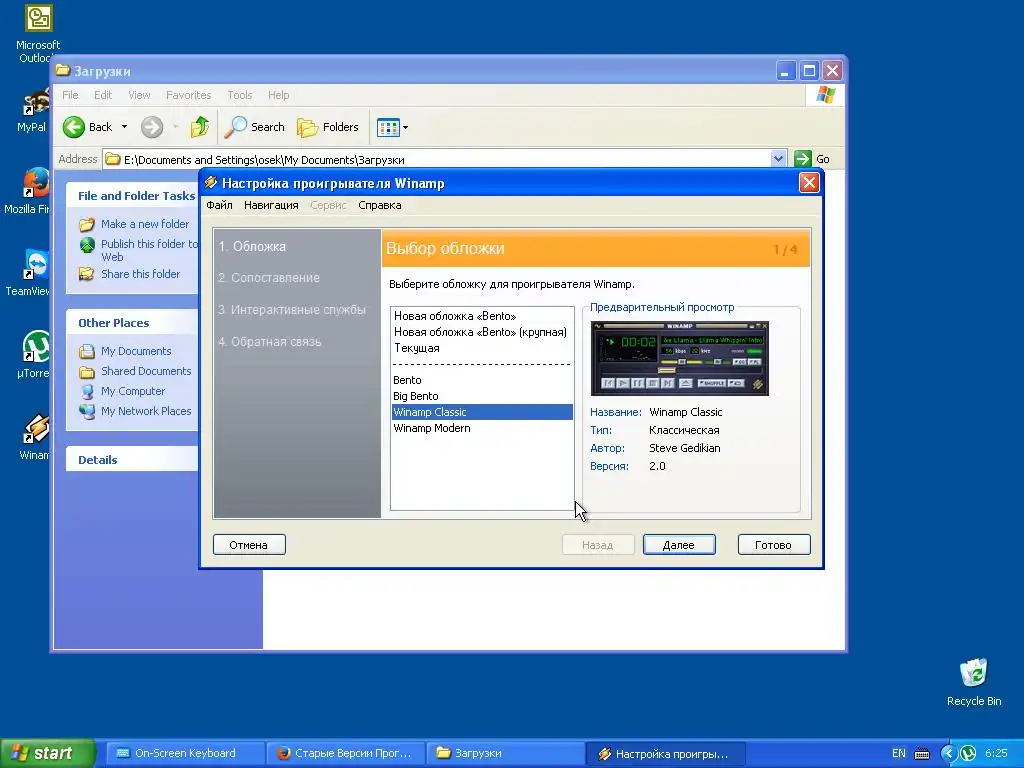Viewport: 1024px width, 768px height.
Task: Click EN language indicator in tray
Action: [899, 754]
